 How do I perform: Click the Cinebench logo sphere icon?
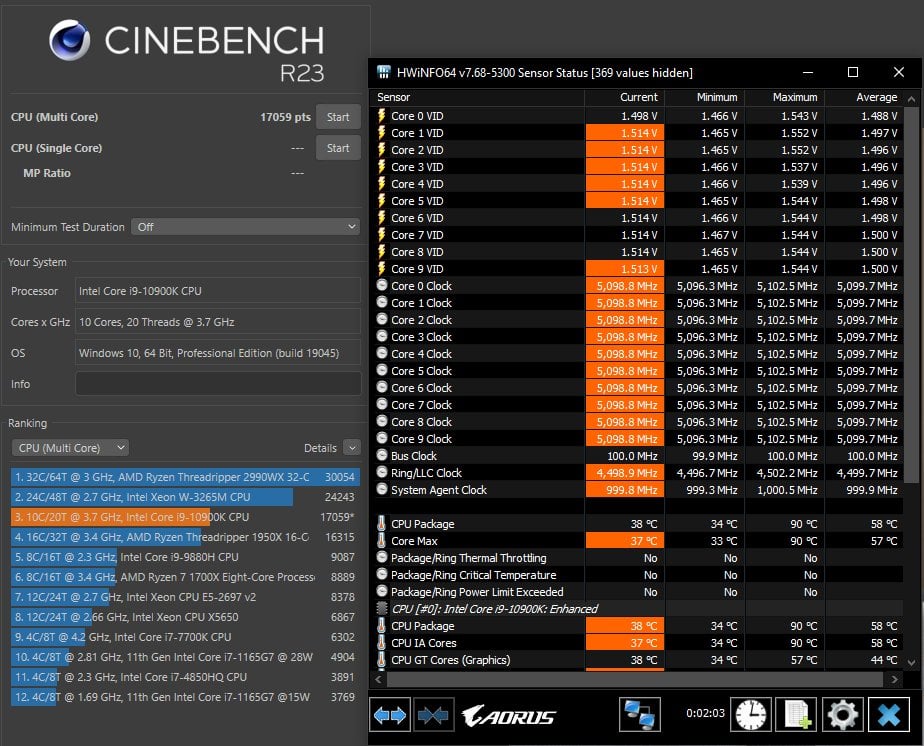tap(70, 40)
